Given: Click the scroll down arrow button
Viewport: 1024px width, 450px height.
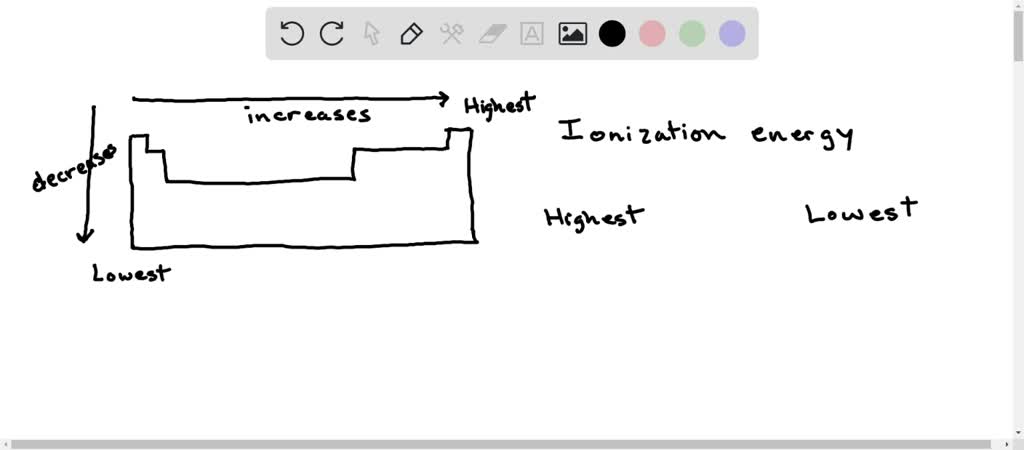Looking at the screenshot, I should pyautogui.click(x=1018, y=432).
